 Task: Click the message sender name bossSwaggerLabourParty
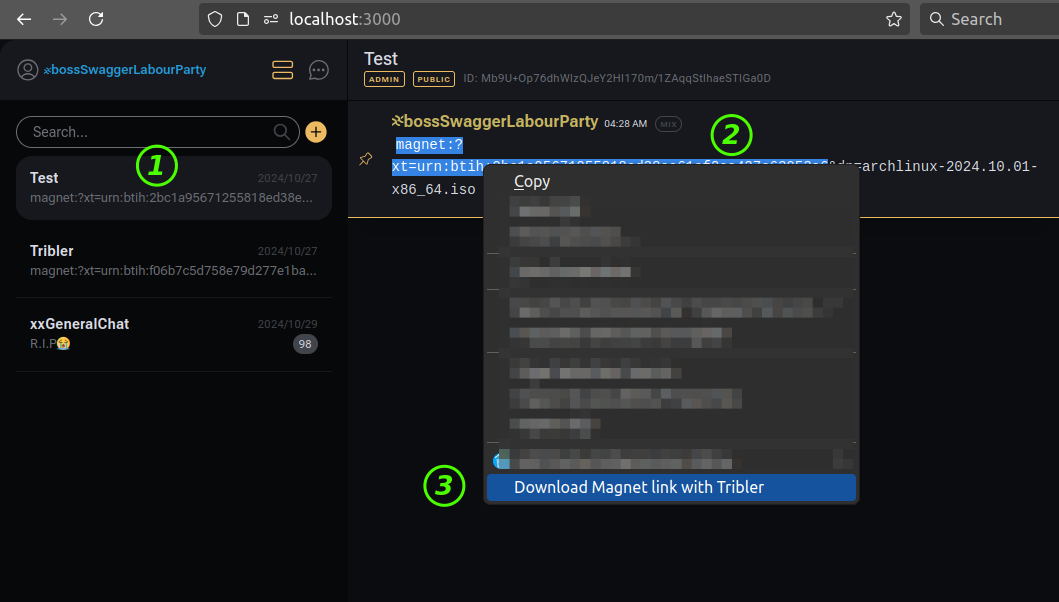point(499,122)
